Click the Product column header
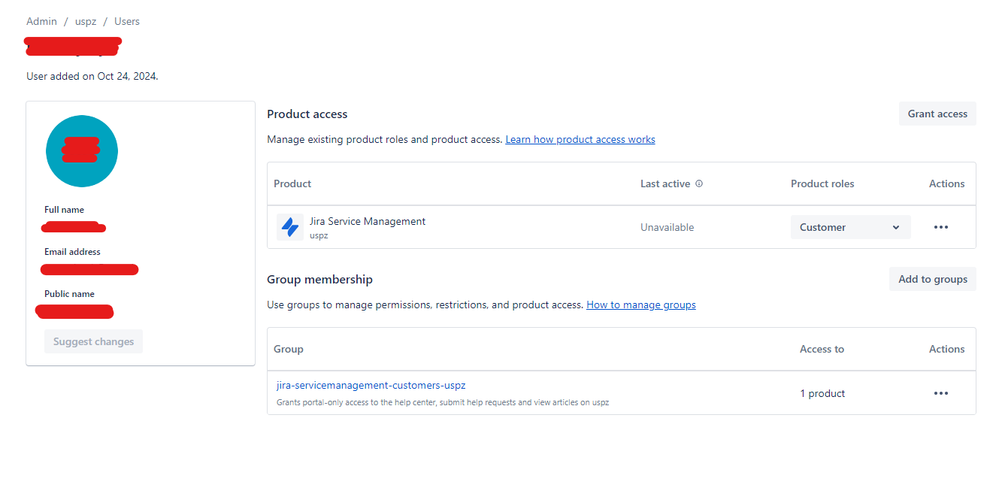Screen dimensions: 999x491 (x=292, y=184)
